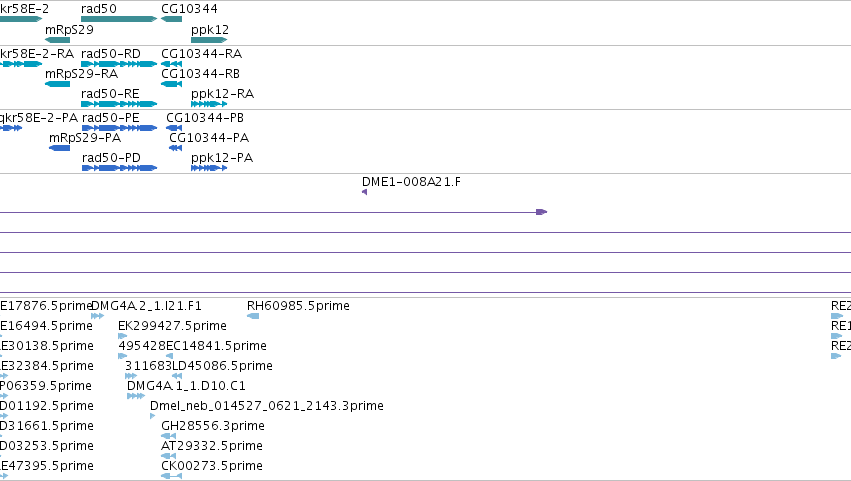
Task: Click the E16494.5prime label text
Action: pos(46,326)
